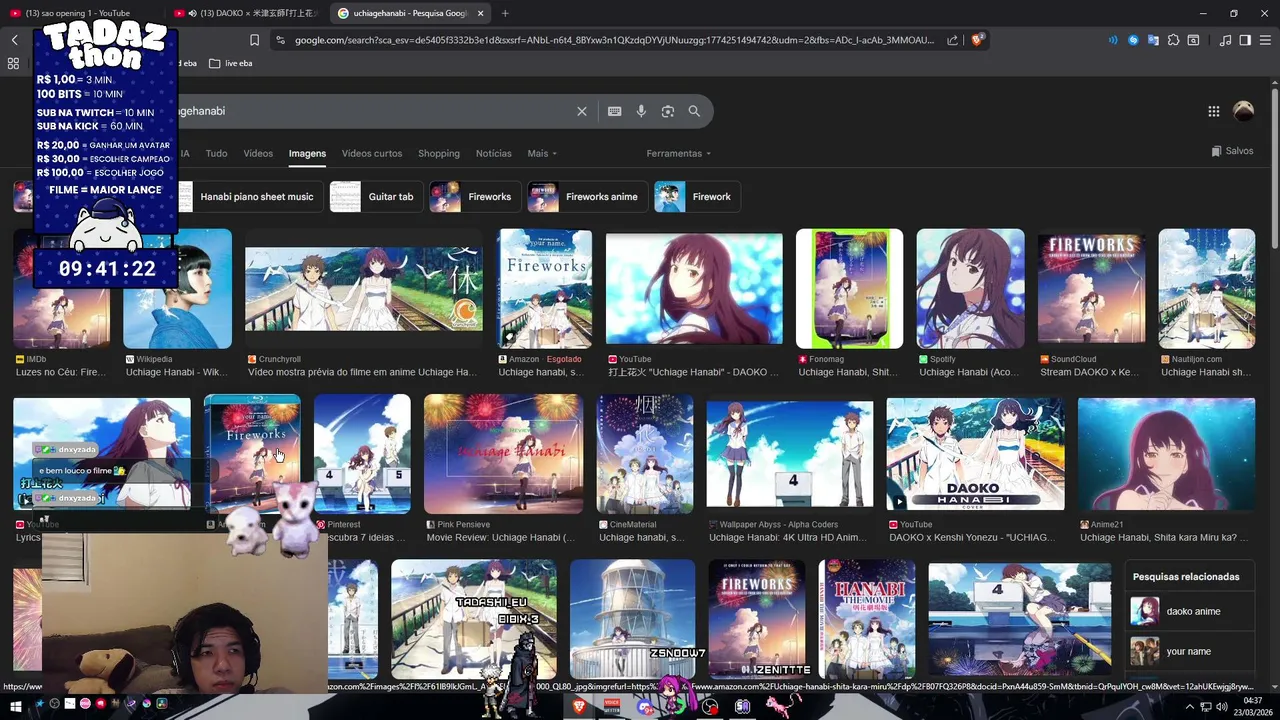The height and width of the screenshot is (720, 1280).
Task: Open the YouTube 打上花火 DAOKO image result
Action: coord(694,289)
